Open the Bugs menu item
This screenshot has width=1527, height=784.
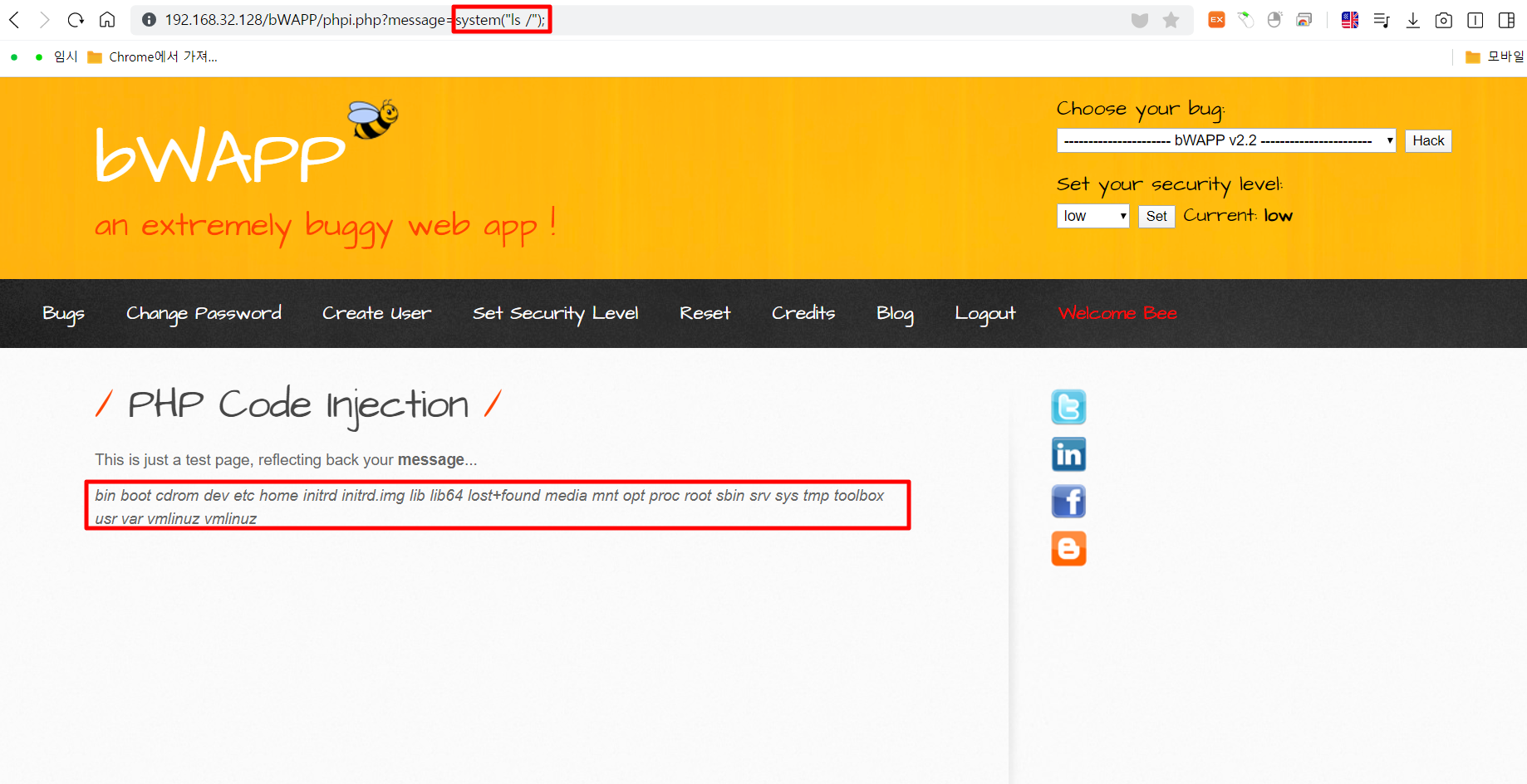(x=64, y=313)
